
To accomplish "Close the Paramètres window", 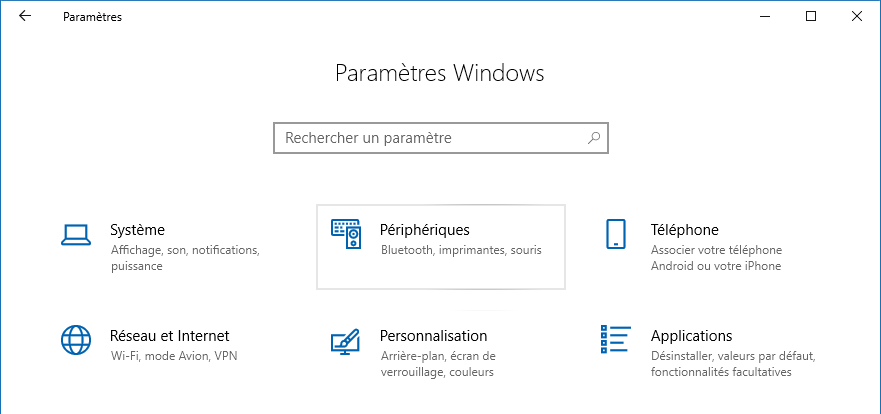I will pos(858,17).
